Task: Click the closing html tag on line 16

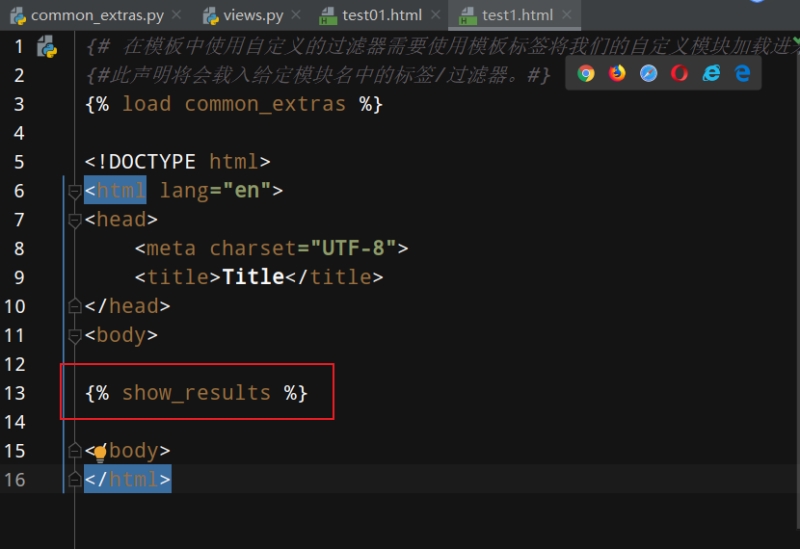Action: 128,480
